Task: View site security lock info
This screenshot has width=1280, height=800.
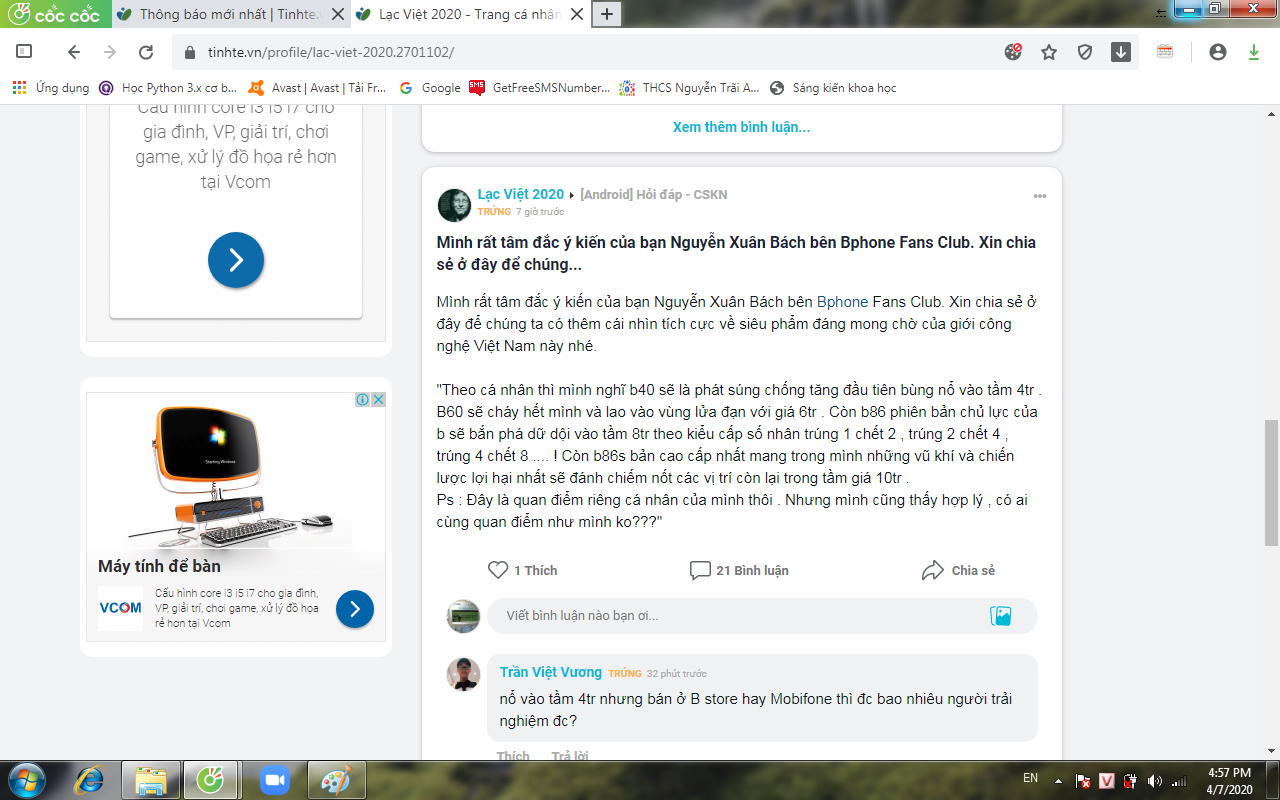Action: click(x=190, y=52)
